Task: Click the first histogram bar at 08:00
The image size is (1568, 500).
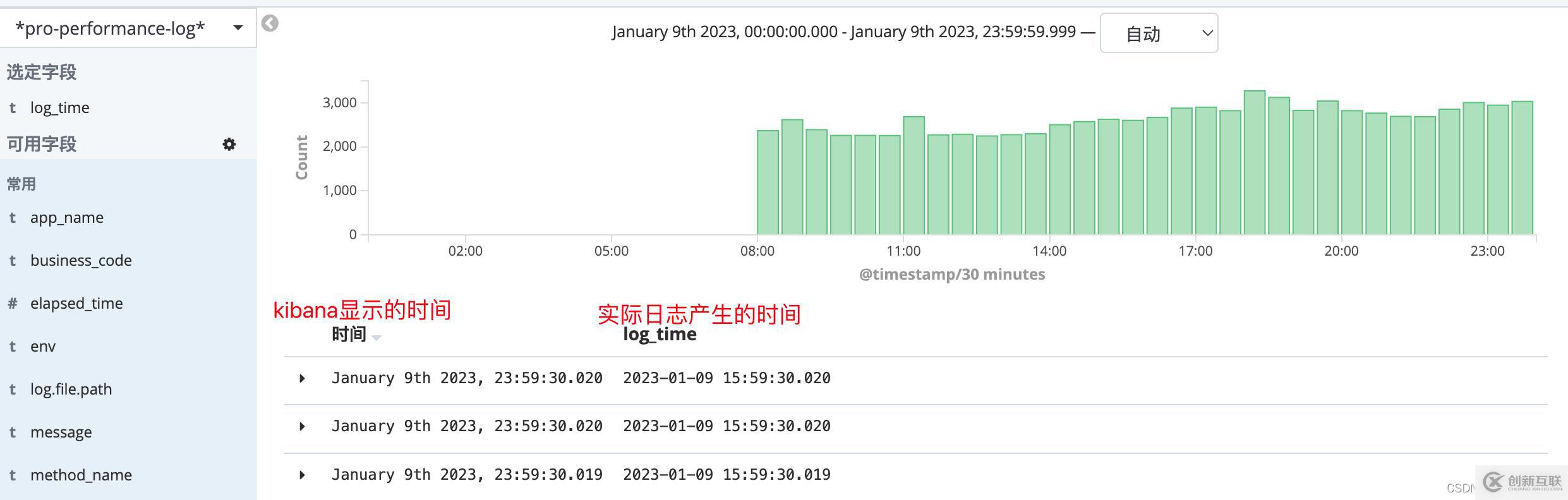Action: [x=768, y=182]
